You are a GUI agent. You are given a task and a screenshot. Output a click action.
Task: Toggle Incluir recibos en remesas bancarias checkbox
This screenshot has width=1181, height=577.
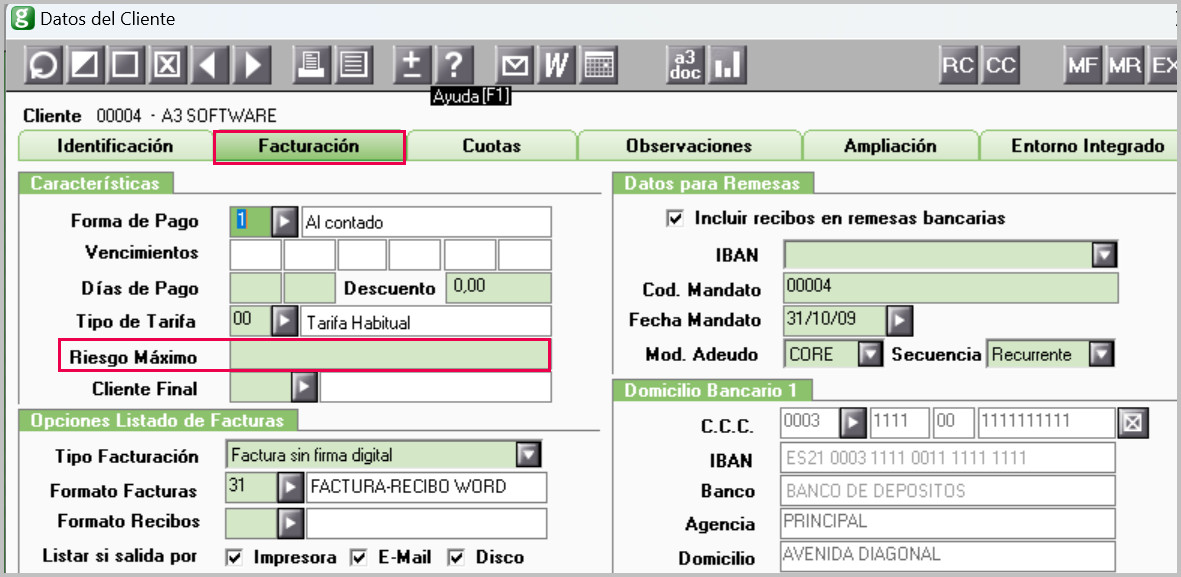click(x=673, y=218)
